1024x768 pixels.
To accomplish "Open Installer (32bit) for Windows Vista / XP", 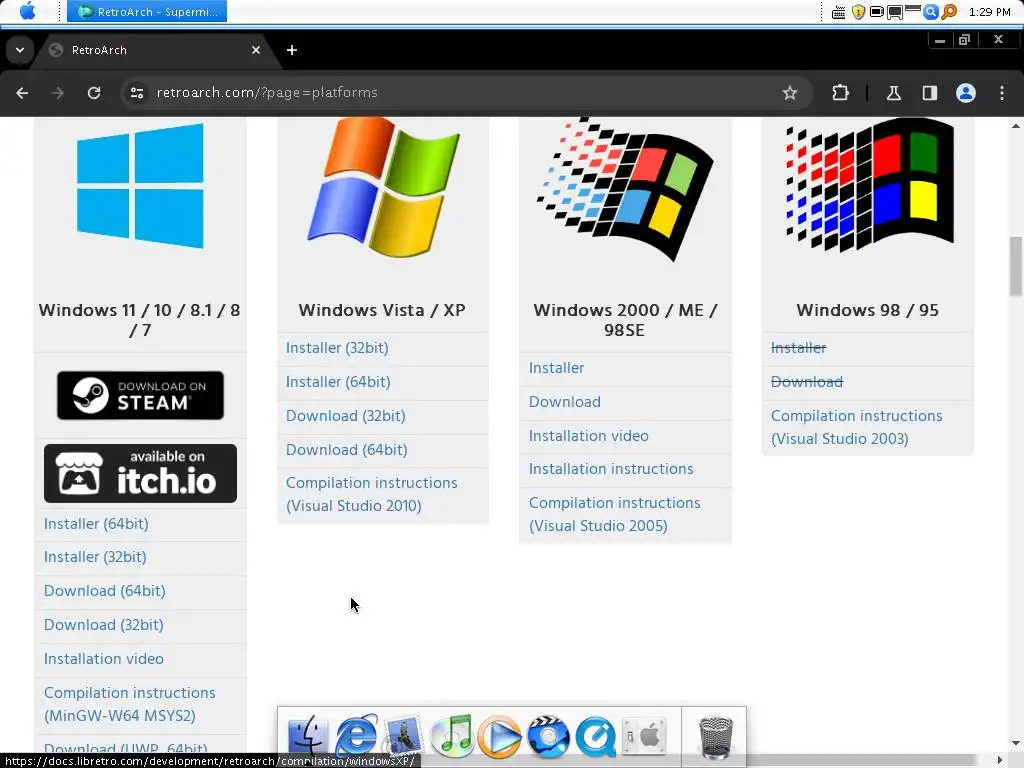I will tap(337, 348).
